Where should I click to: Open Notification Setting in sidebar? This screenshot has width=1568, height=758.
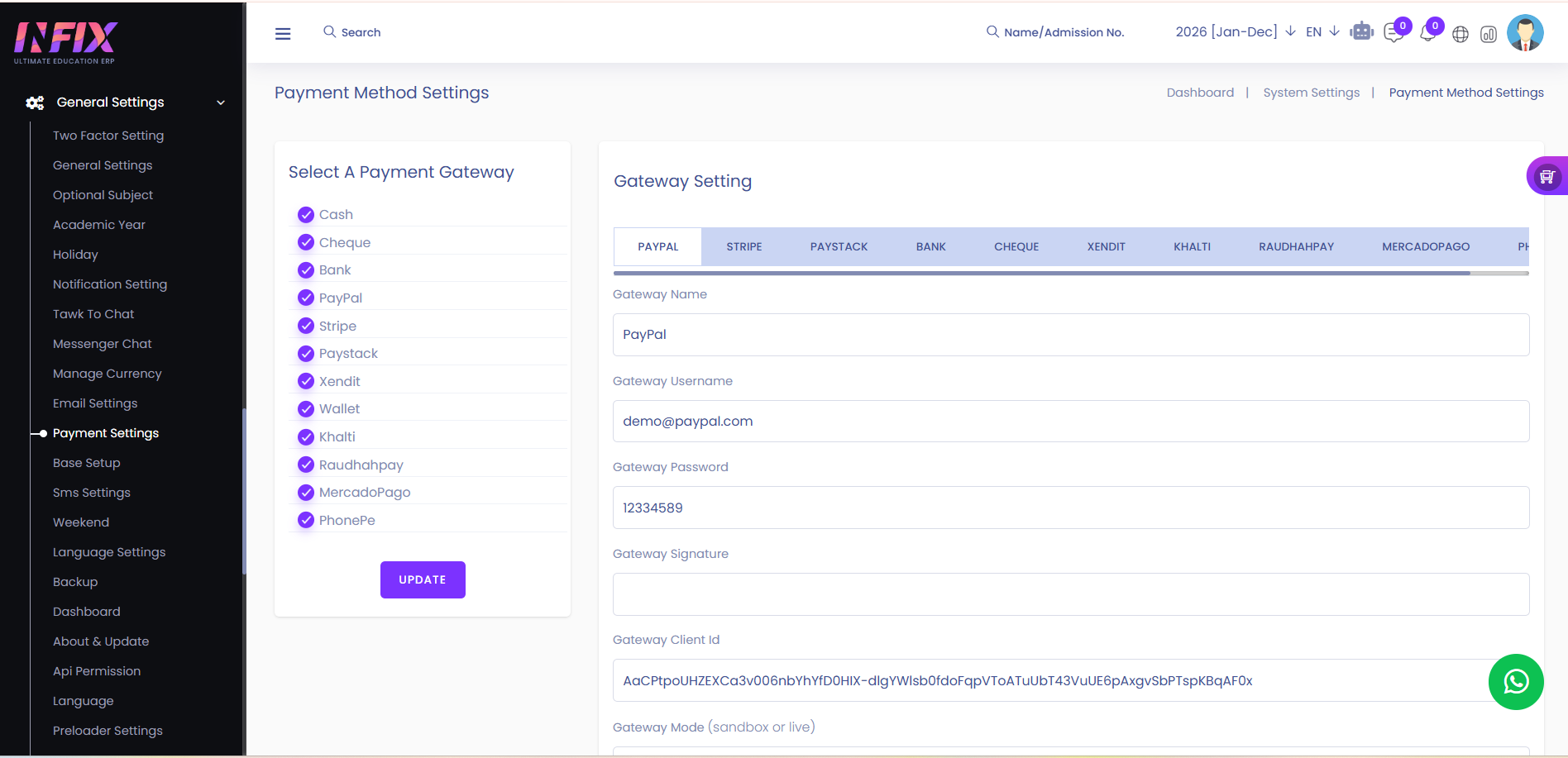(110, 284)
